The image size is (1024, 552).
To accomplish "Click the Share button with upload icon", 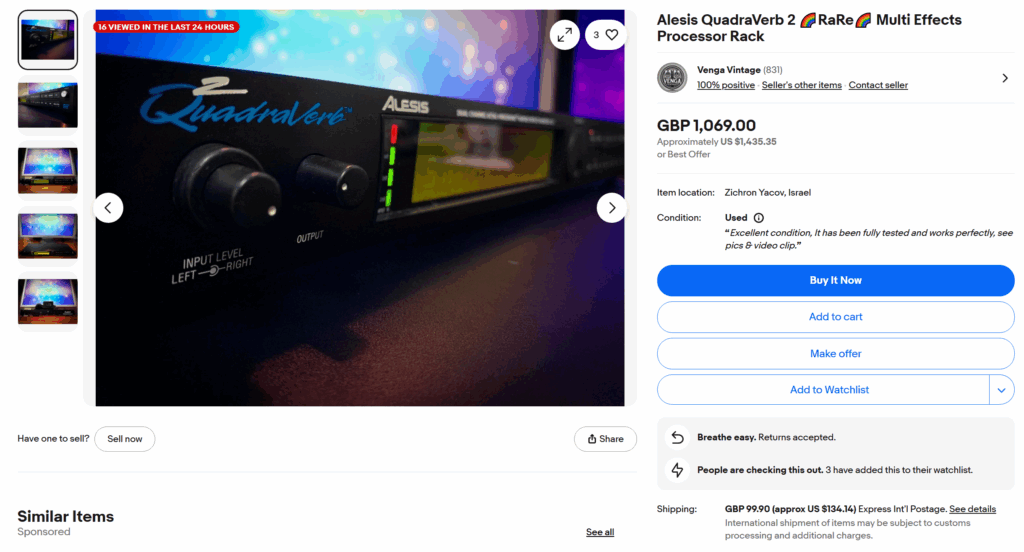I will [605, 439].
